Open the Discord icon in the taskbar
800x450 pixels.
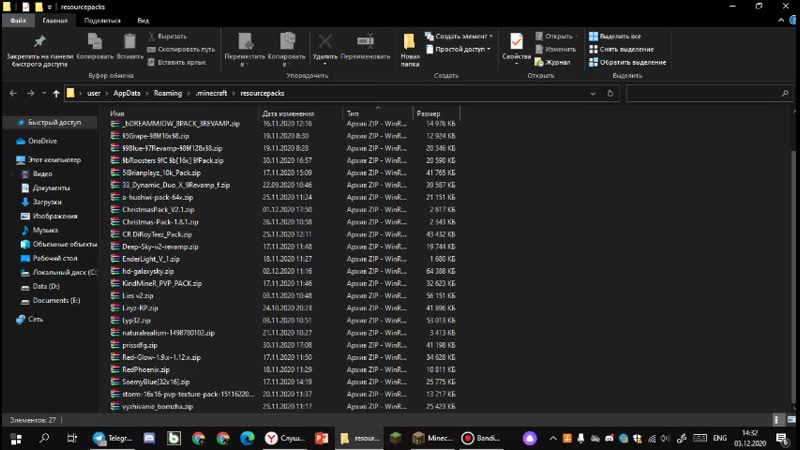pyautogui.click(x=148, y=438)
